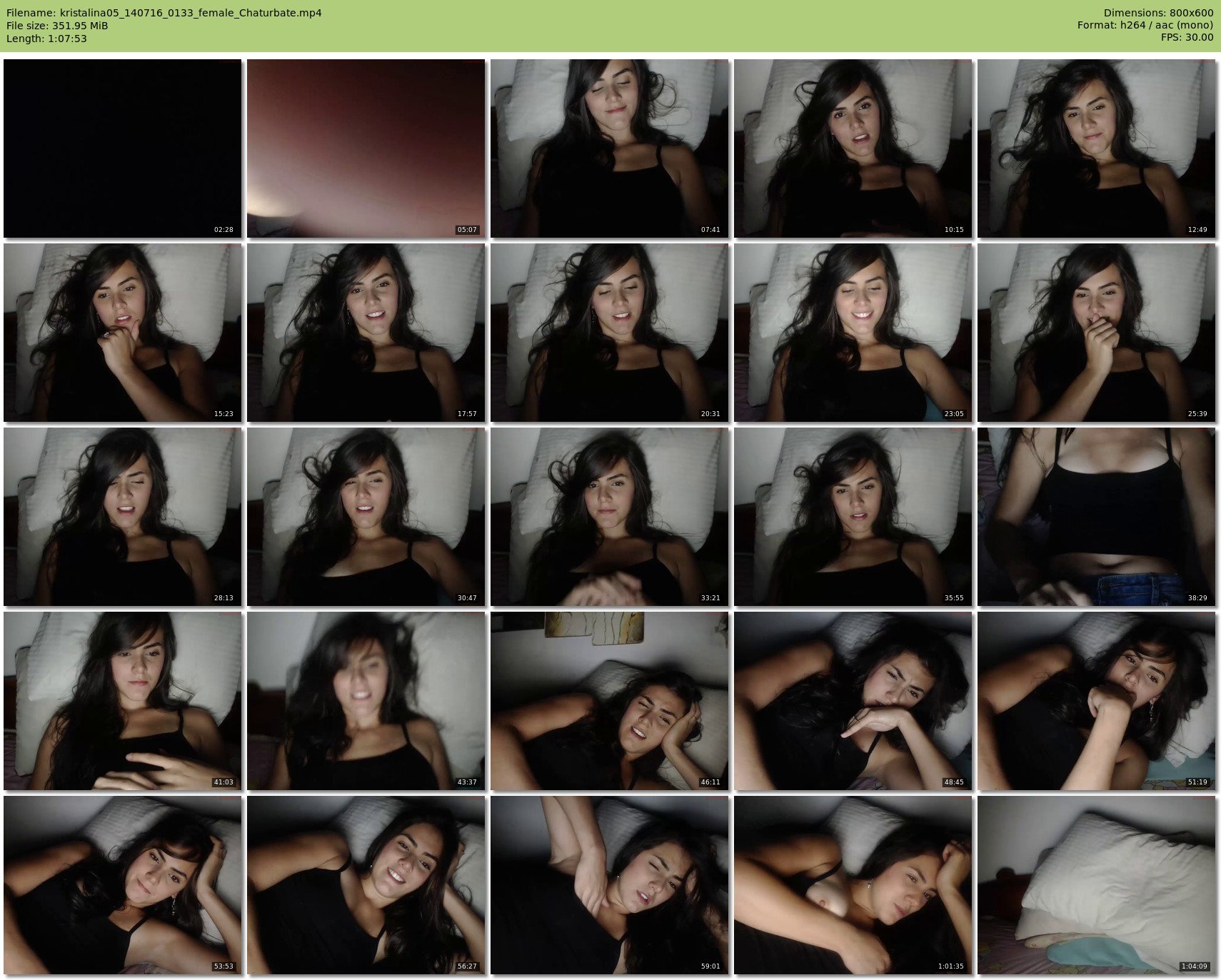Click the 53:53 thumbnail
This screenshot has height=980, width=1221.
123,885
